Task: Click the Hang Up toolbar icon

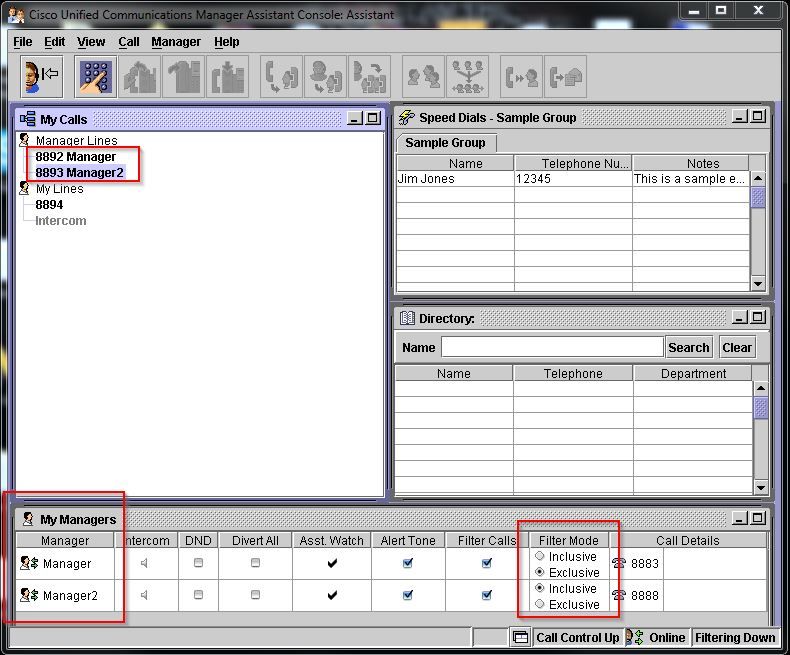Action: tap(183, 77)
